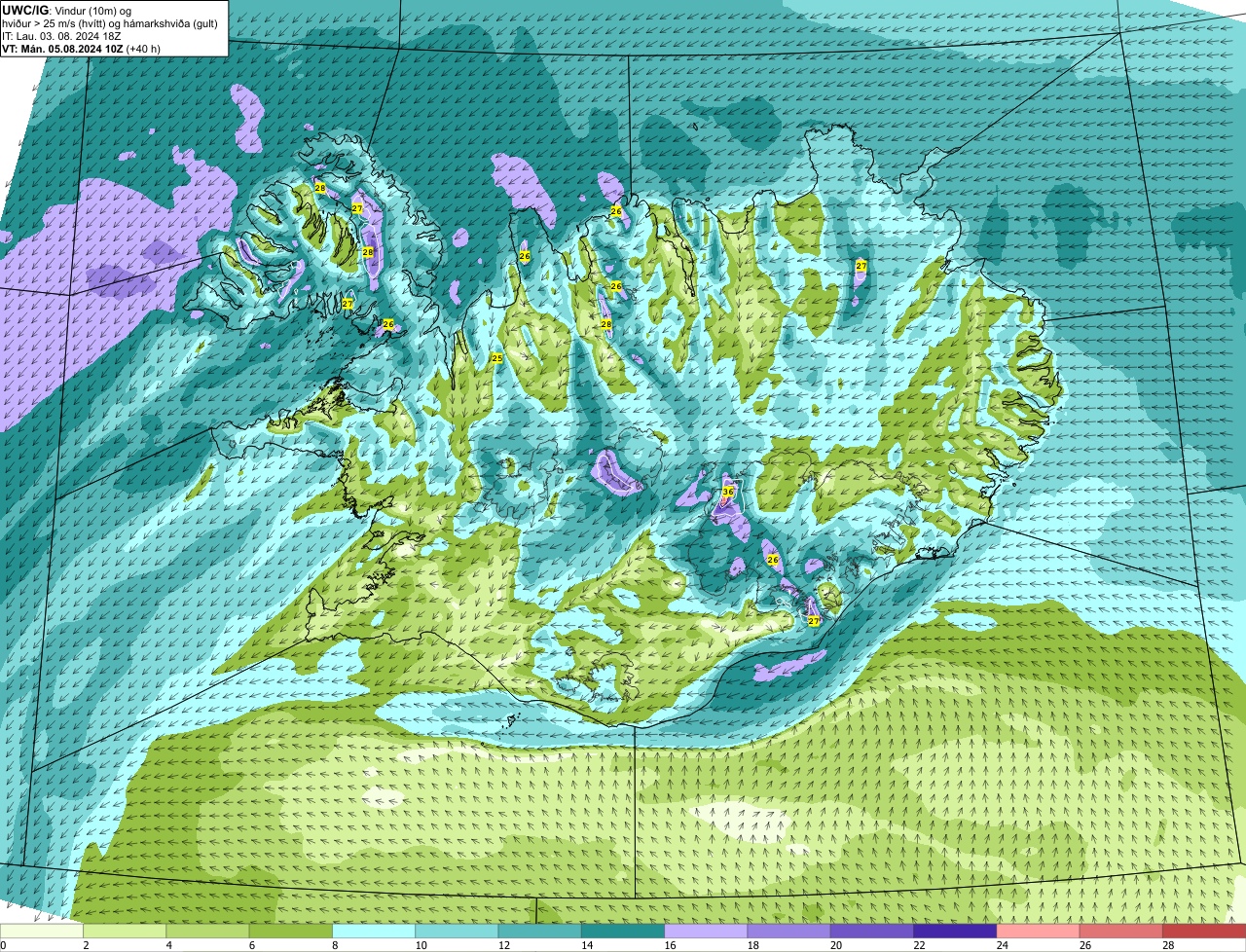Click the 'UWC/IG: Vindur (10m) og' title line
The width and height of the screenshot is (1246, 952).
pyautogui.click(x=67, y=10)
